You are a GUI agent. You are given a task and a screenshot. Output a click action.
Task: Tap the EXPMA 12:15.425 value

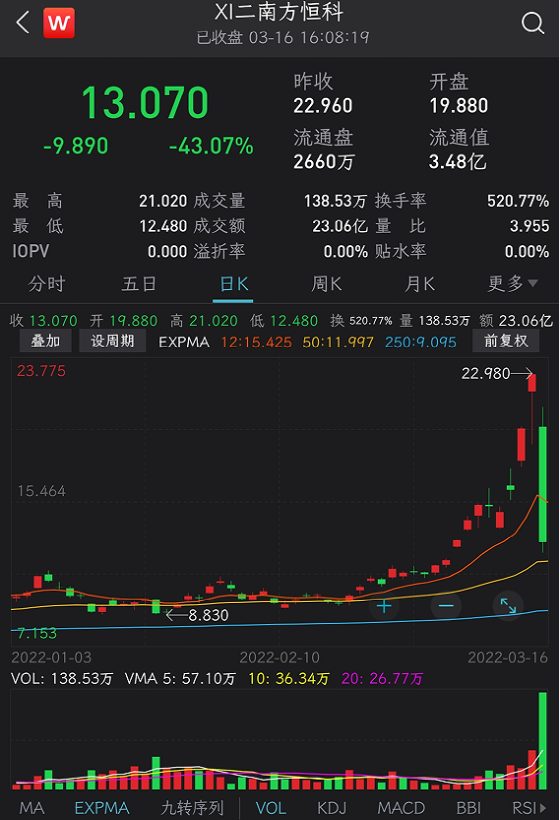[x=256, y=342]
